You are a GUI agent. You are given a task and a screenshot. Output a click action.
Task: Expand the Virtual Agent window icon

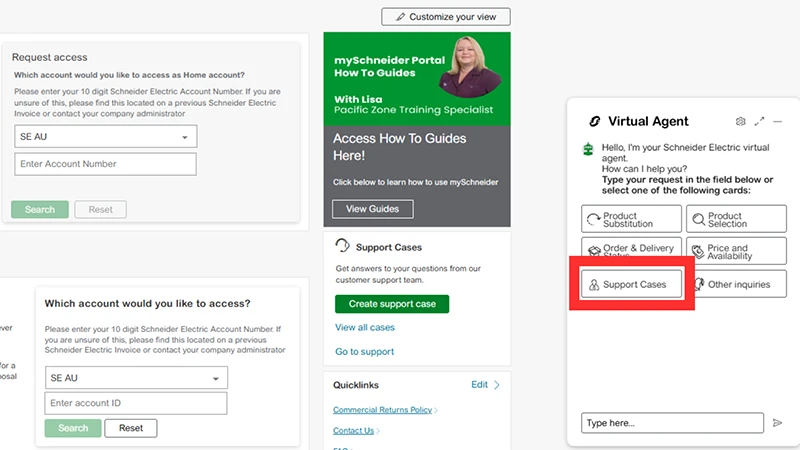click(759, 121)
